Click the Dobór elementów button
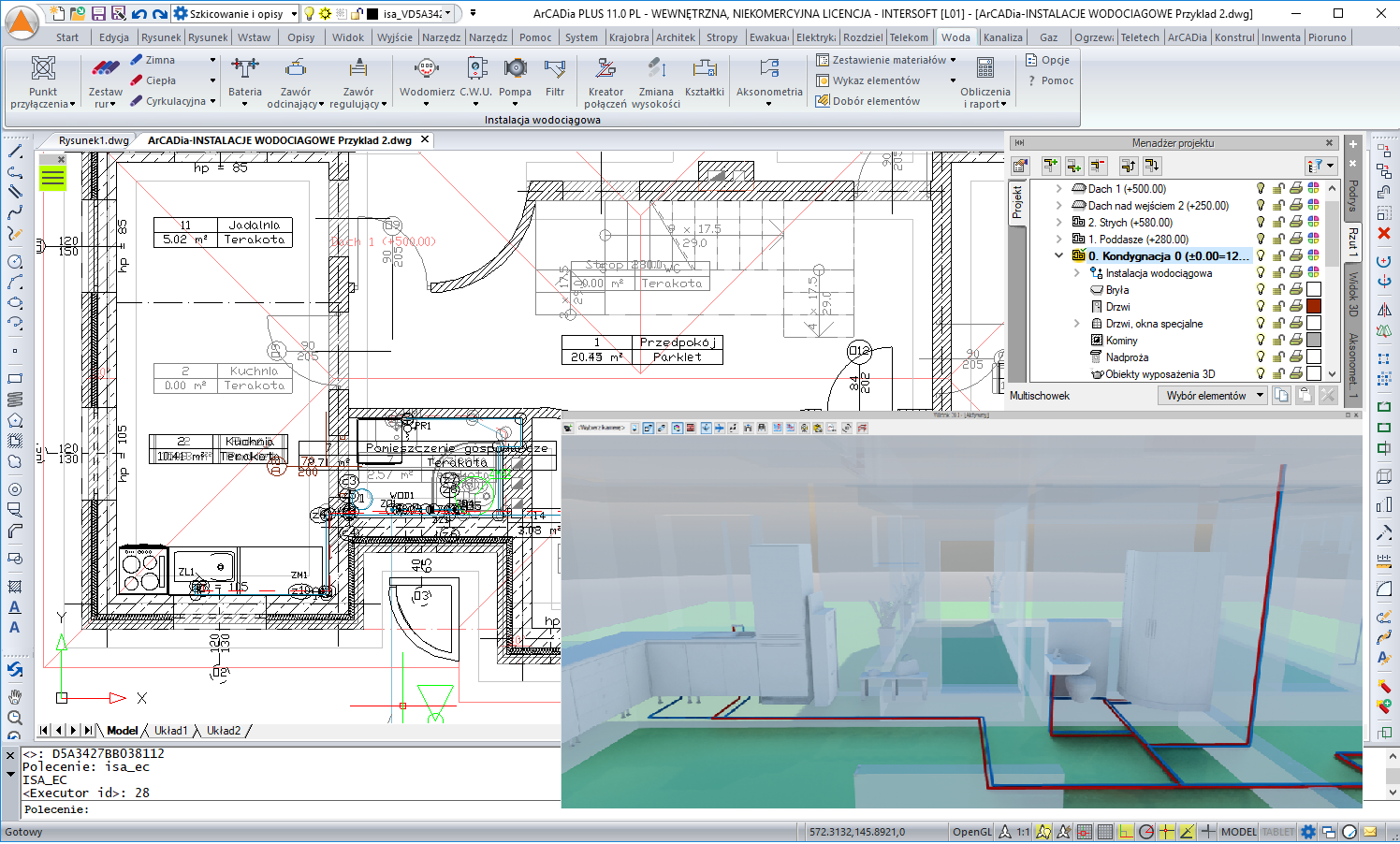 (876, 101)
